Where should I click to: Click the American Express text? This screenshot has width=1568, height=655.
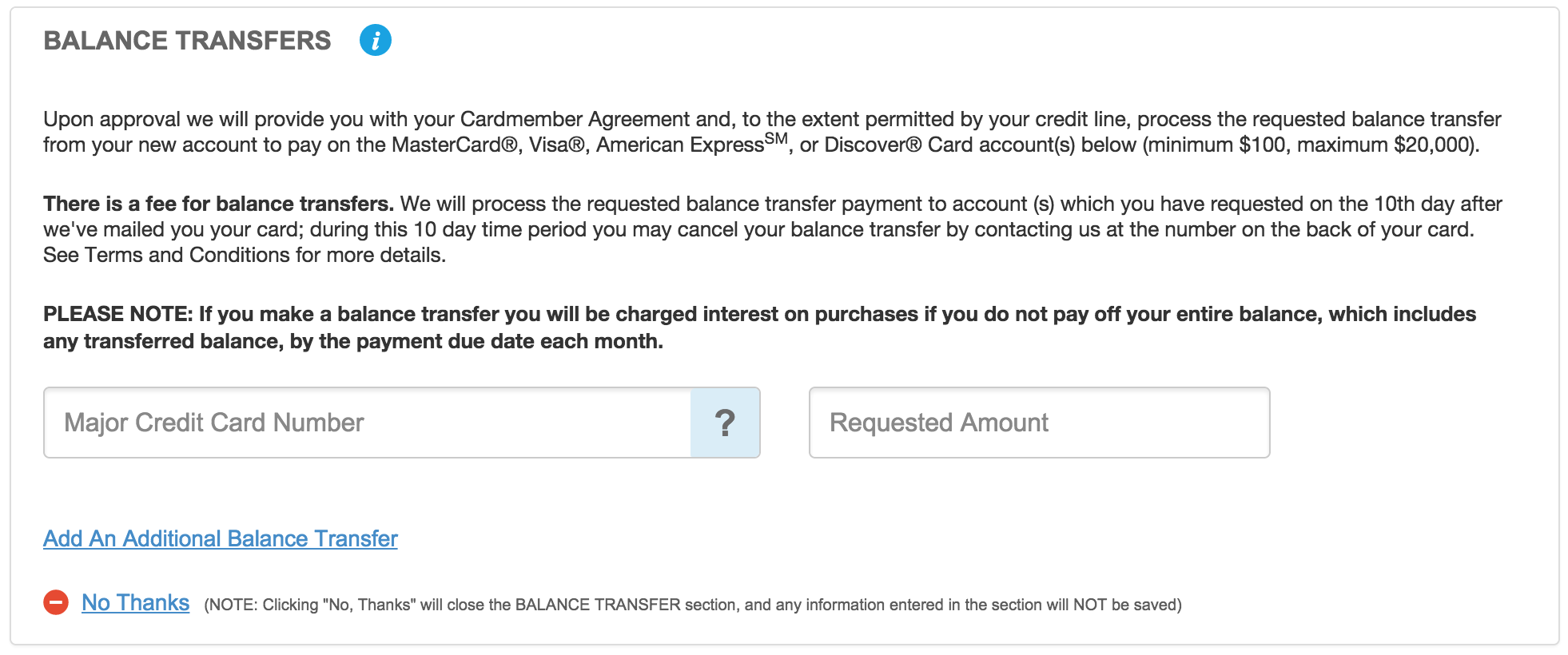pyautogui.click(x=680, y=145)
